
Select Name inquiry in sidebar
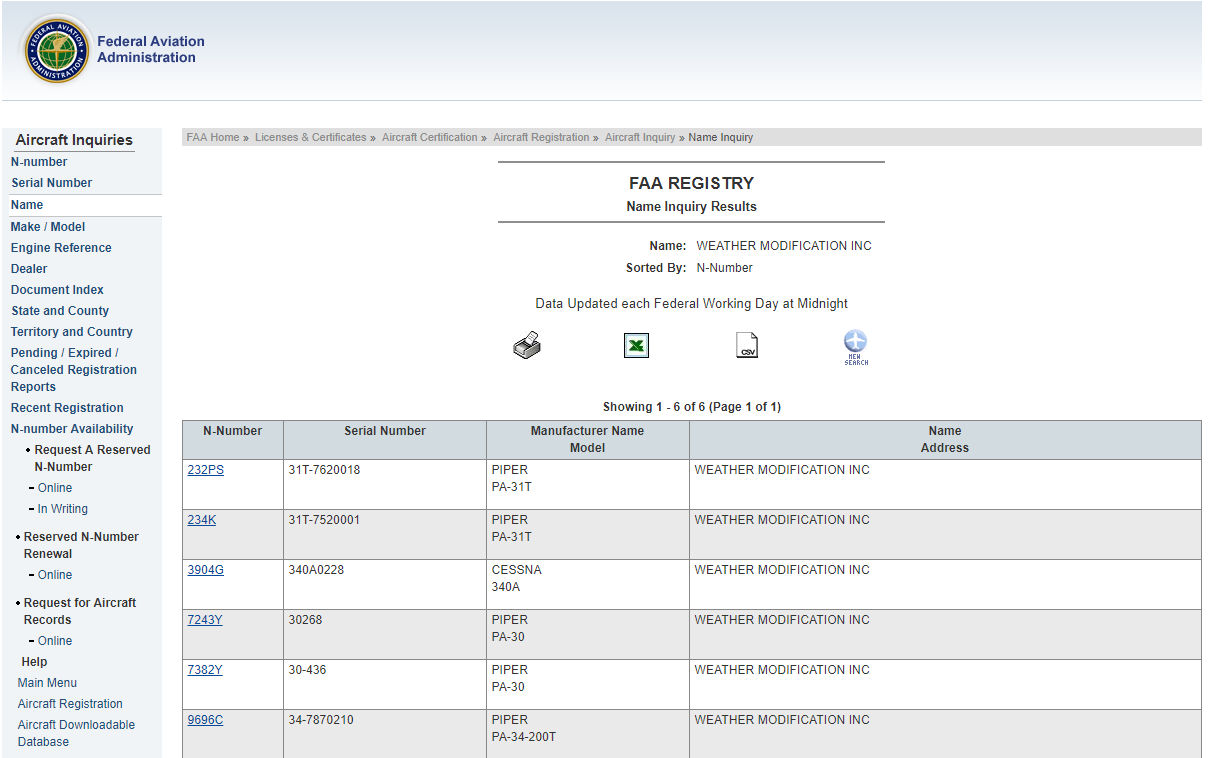coord(27,205)
